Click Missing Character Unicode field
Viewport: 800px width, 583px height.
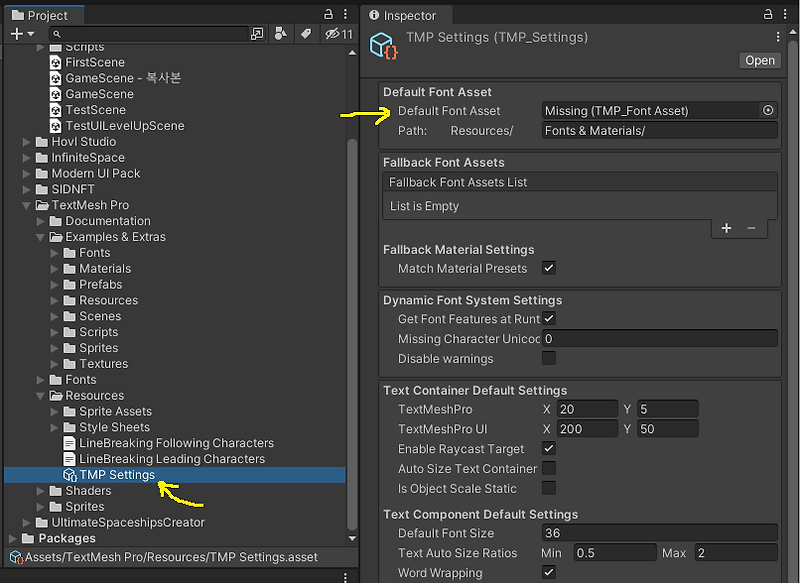pos(660,339)
